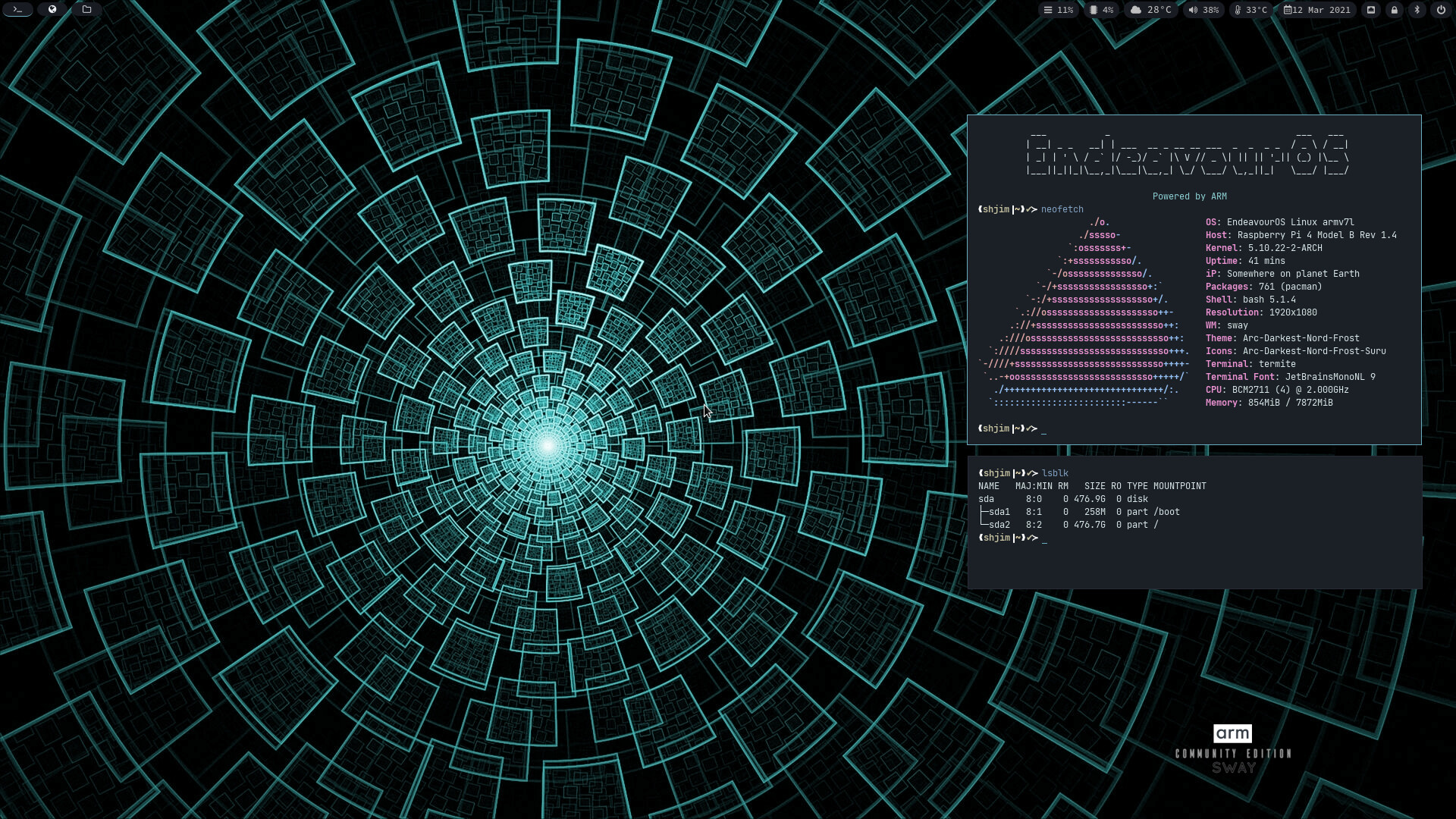This screenshot has width=1456, height=819.
Task: Click the 11% memory usage module
Action: pyautogui.click(x=1059, y=10)
